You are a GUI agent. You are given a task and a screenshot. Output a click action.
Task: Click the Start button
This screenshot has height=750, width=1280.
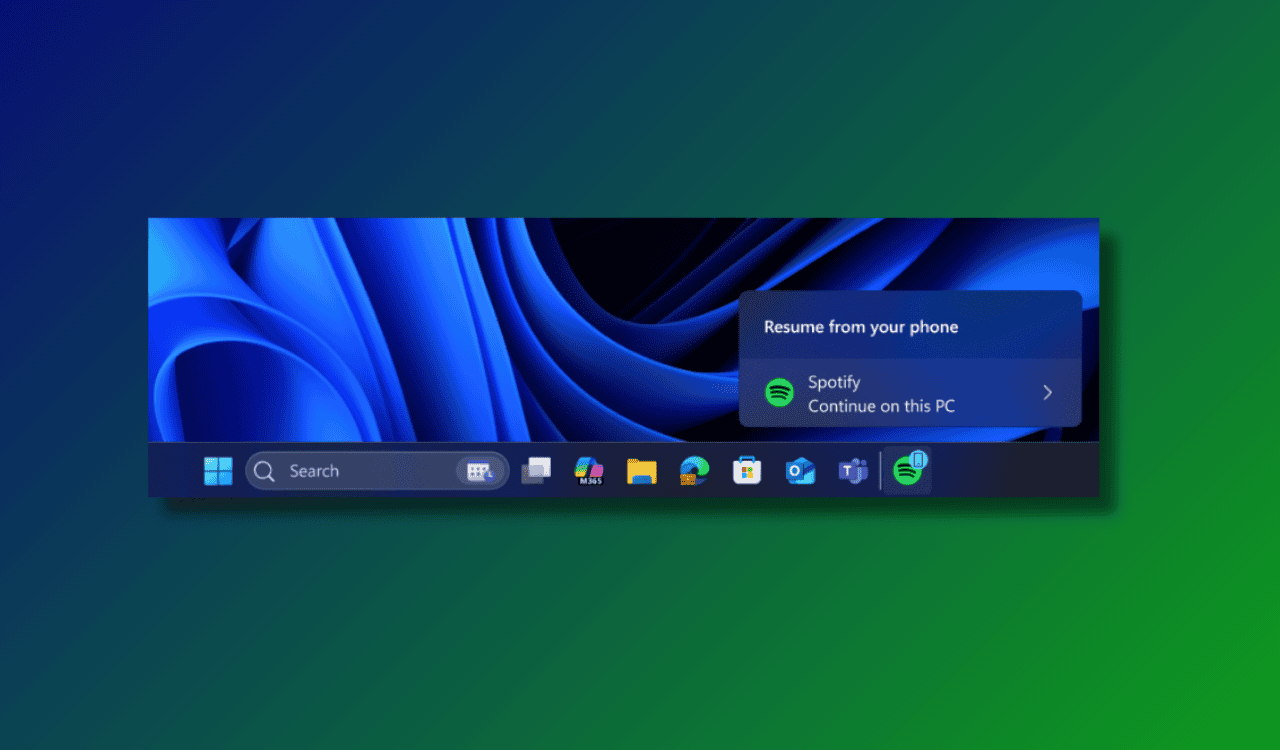click(218, 470)
